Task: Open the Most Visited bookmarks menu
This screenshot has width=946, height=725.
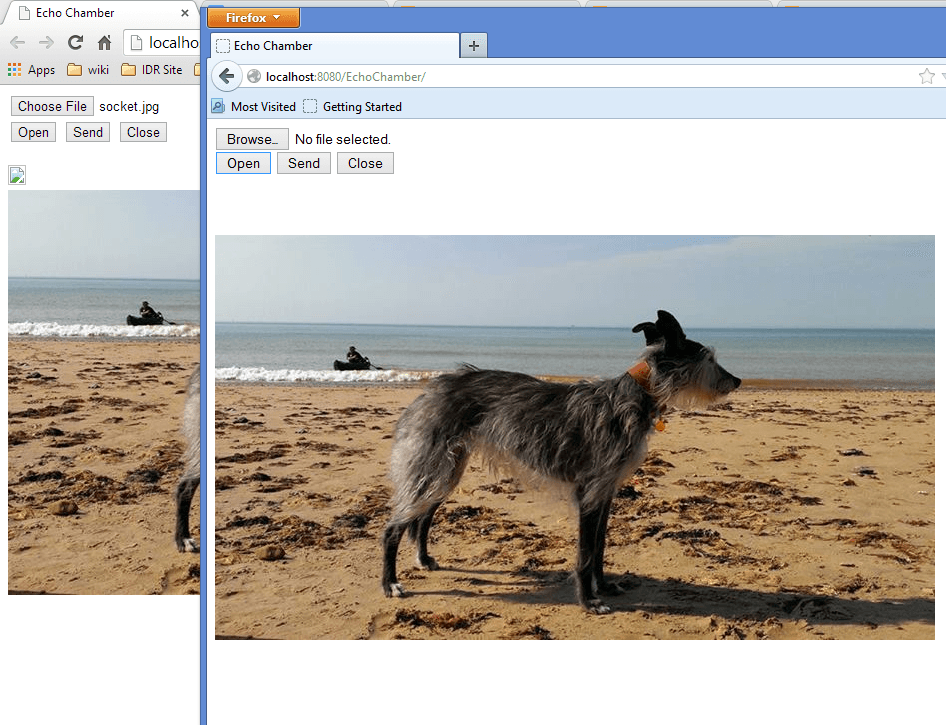Action: coord(254,107)
